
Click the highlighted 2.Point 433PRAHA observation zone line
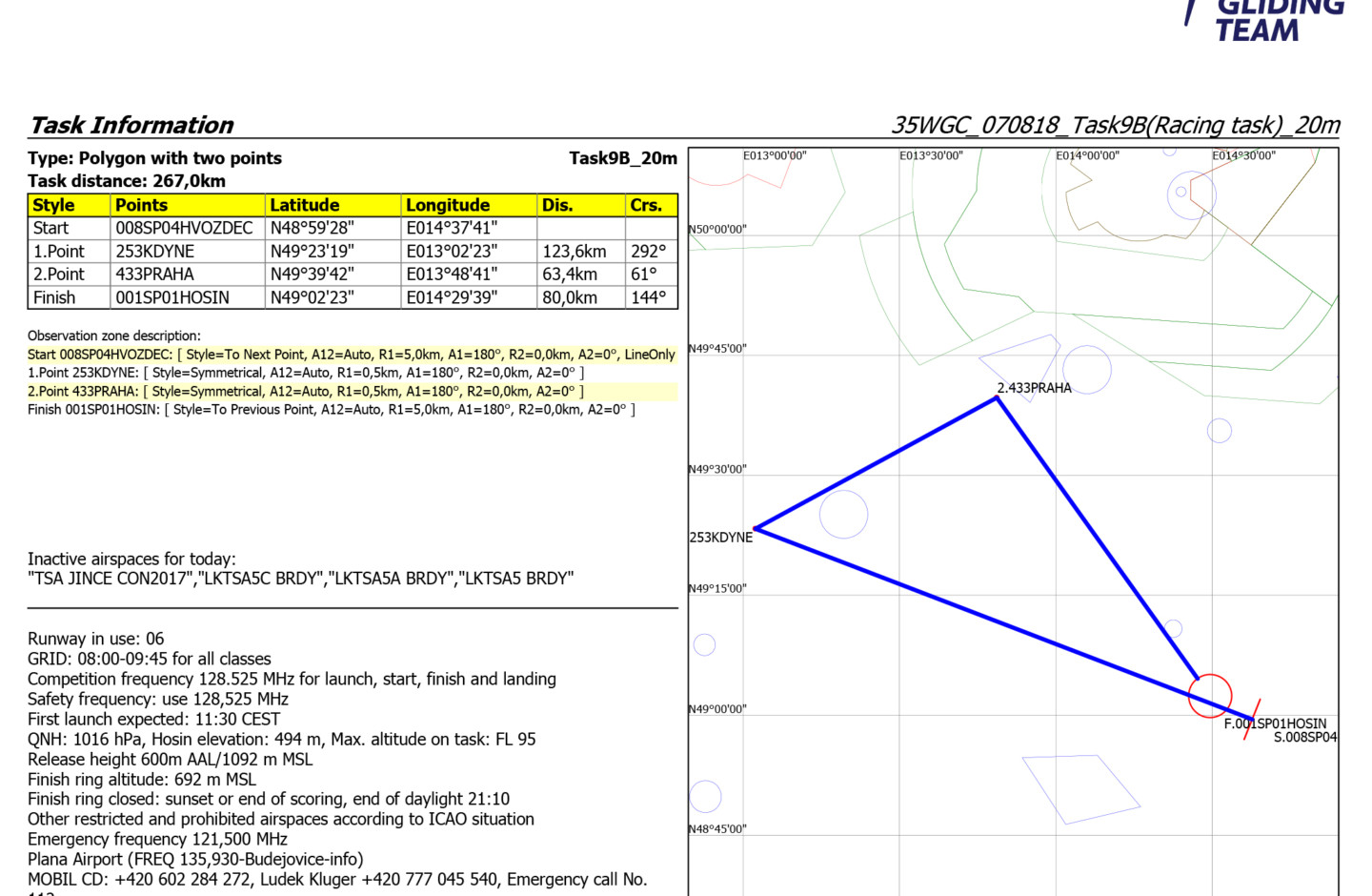(x=306, y=392)
